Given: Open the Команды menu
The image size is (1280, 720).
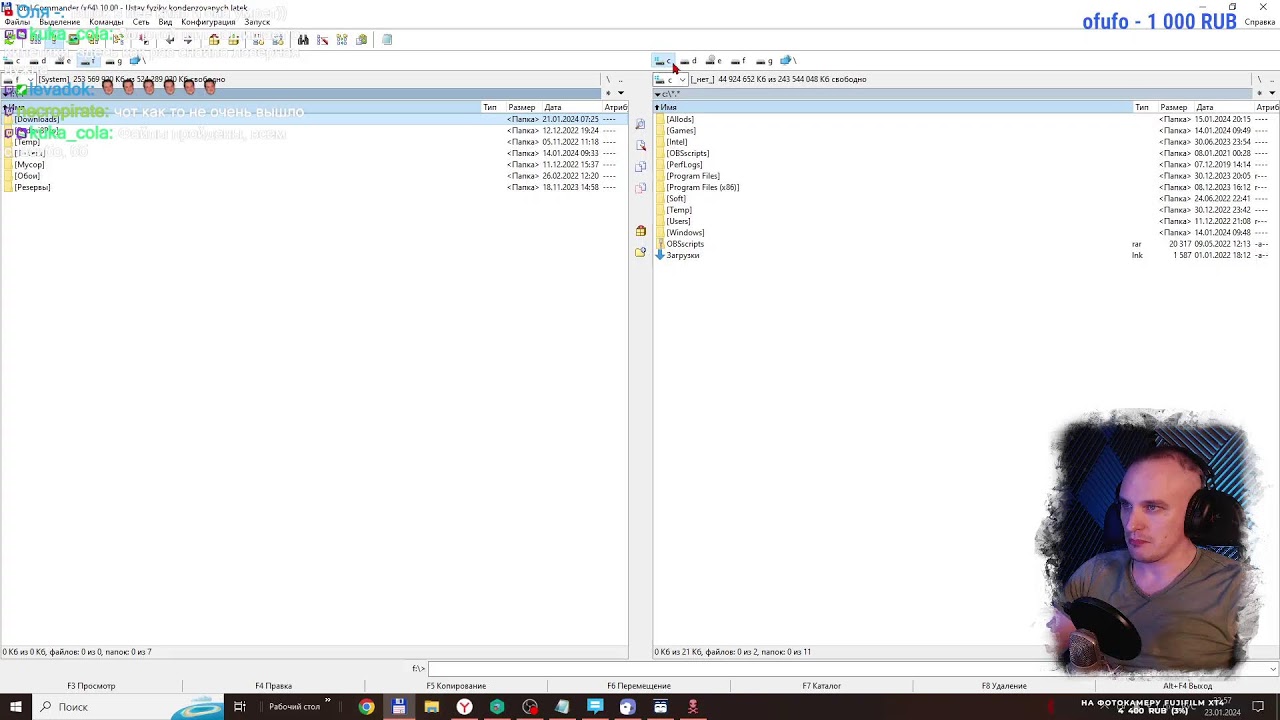Looking at the screenshot, I should point(106,22).
